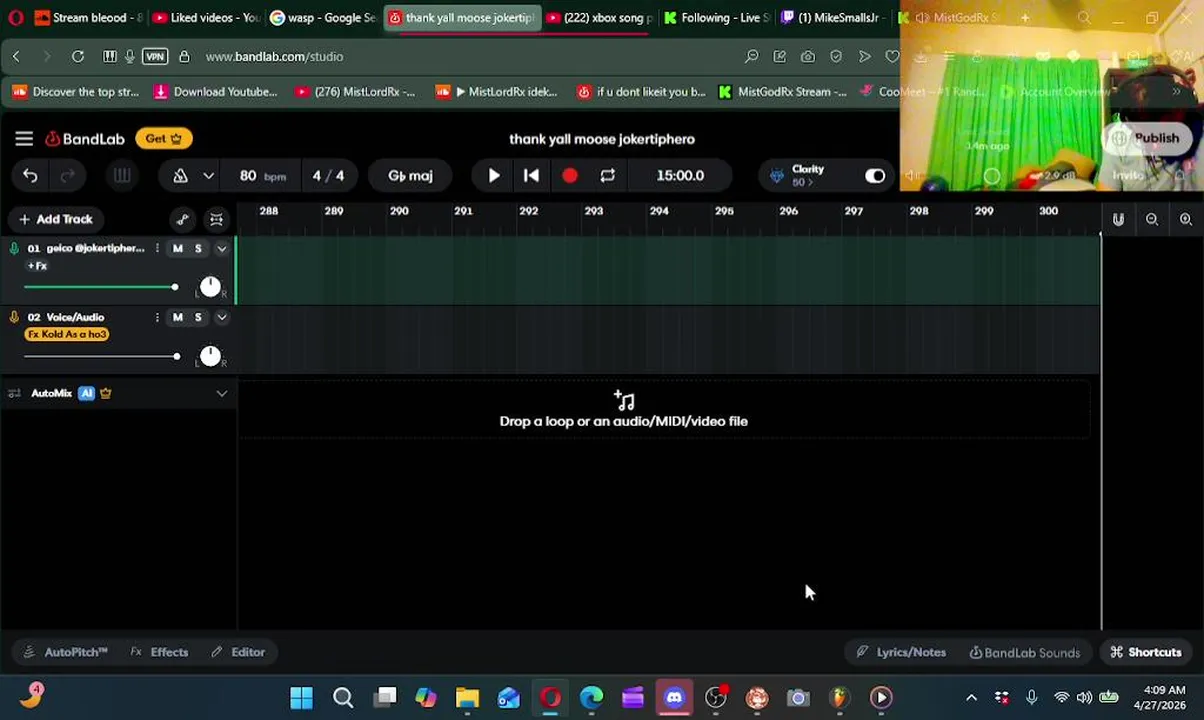
Task: Open the Fx Kold As a ho3 preset
Action: pyautogui.click(x=67, y=335)
